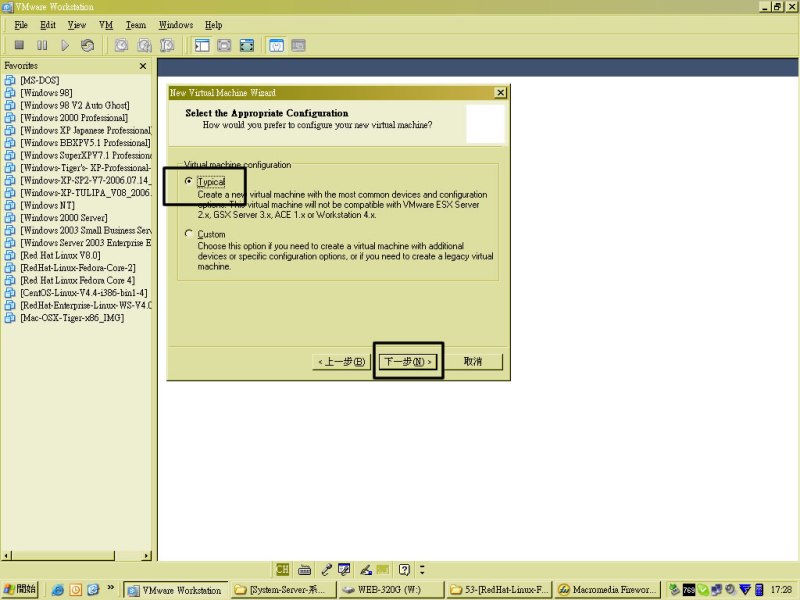The image size is (800, 600).
Task: Switch to Quick Switch mode icon
Action: [224, 45]
